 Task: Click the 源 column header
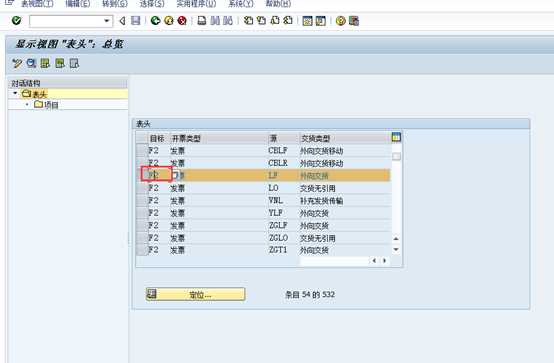point(283,138)
